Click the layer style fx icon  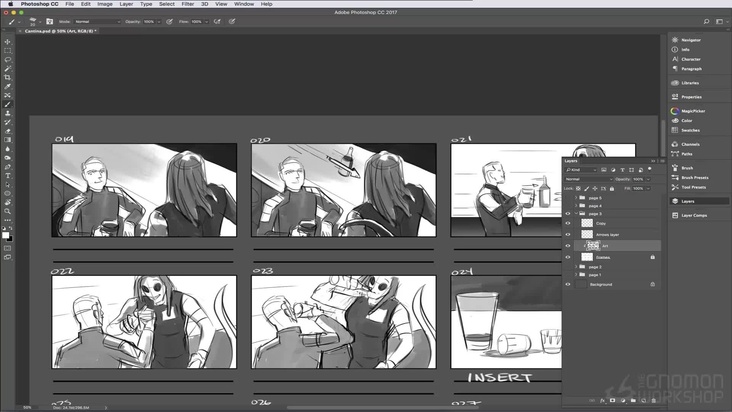click(x=602, y=400)
